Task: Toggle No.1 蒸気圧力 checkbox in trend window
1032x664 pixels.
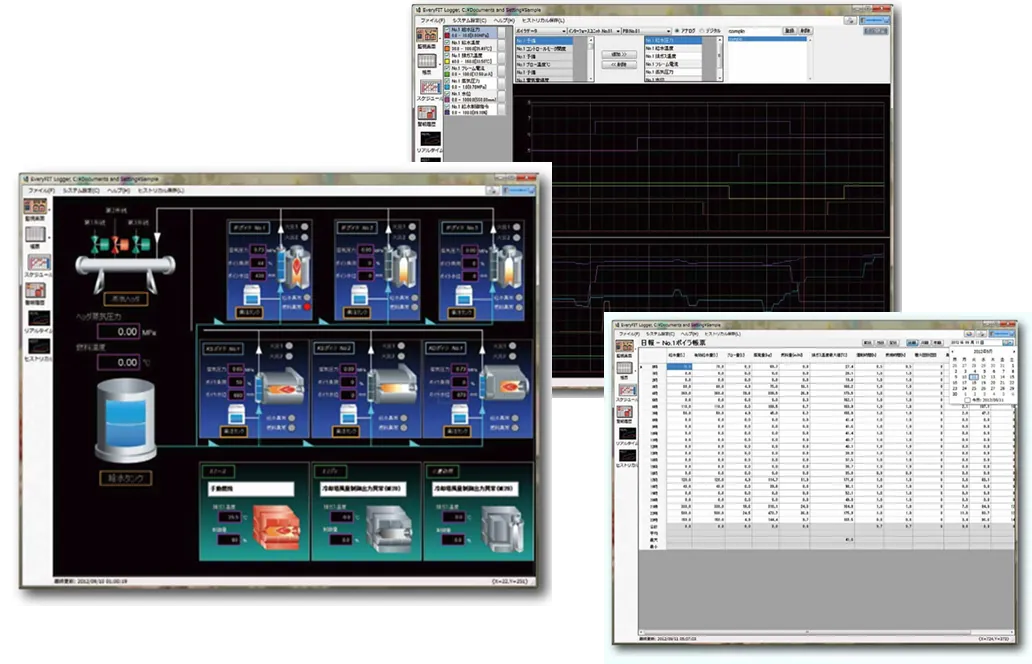Action: pyautogui.click(x=447, y=81)
